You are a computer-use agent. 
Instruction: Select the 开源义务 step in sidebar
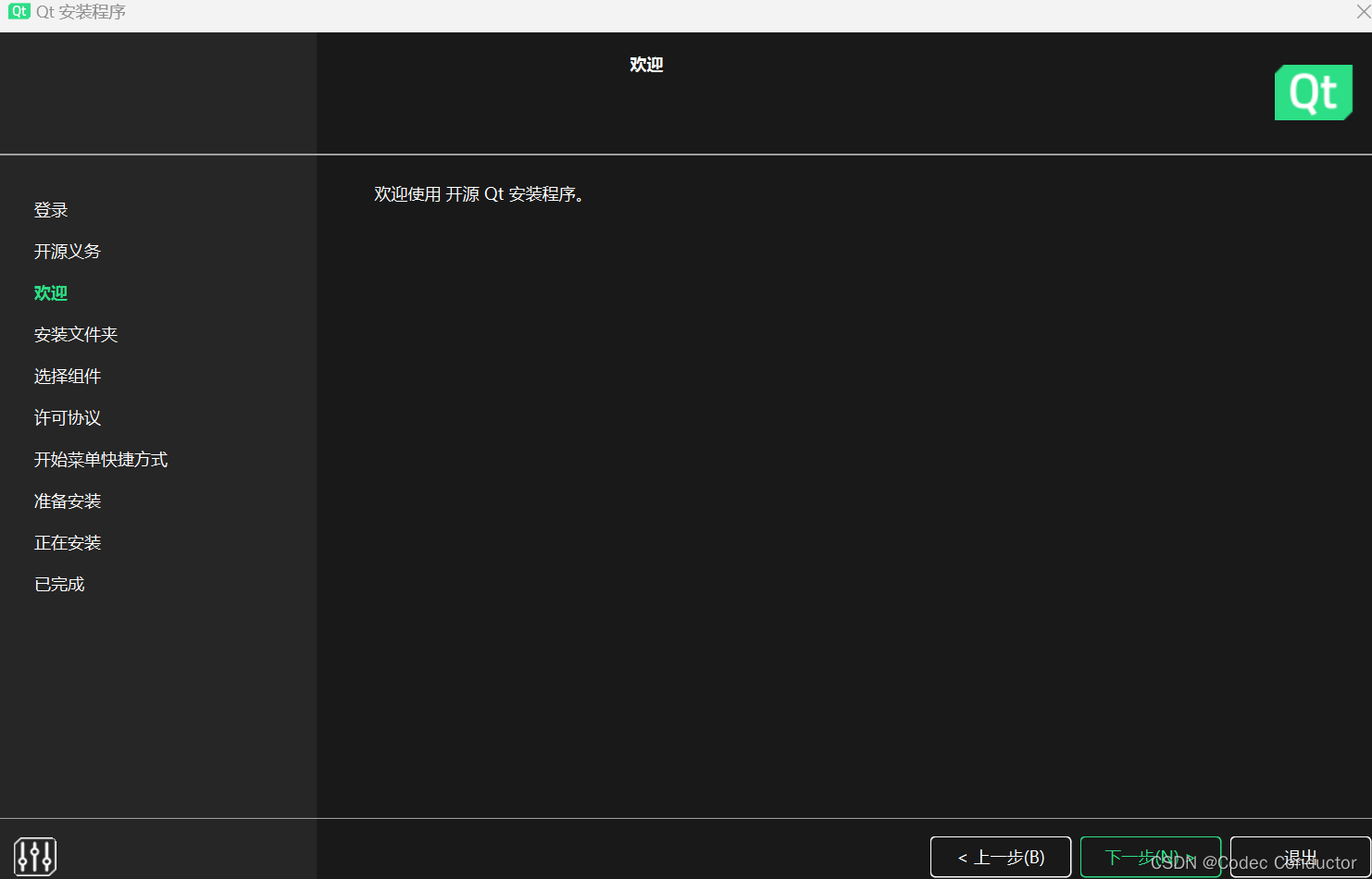[x=68, y=252]
